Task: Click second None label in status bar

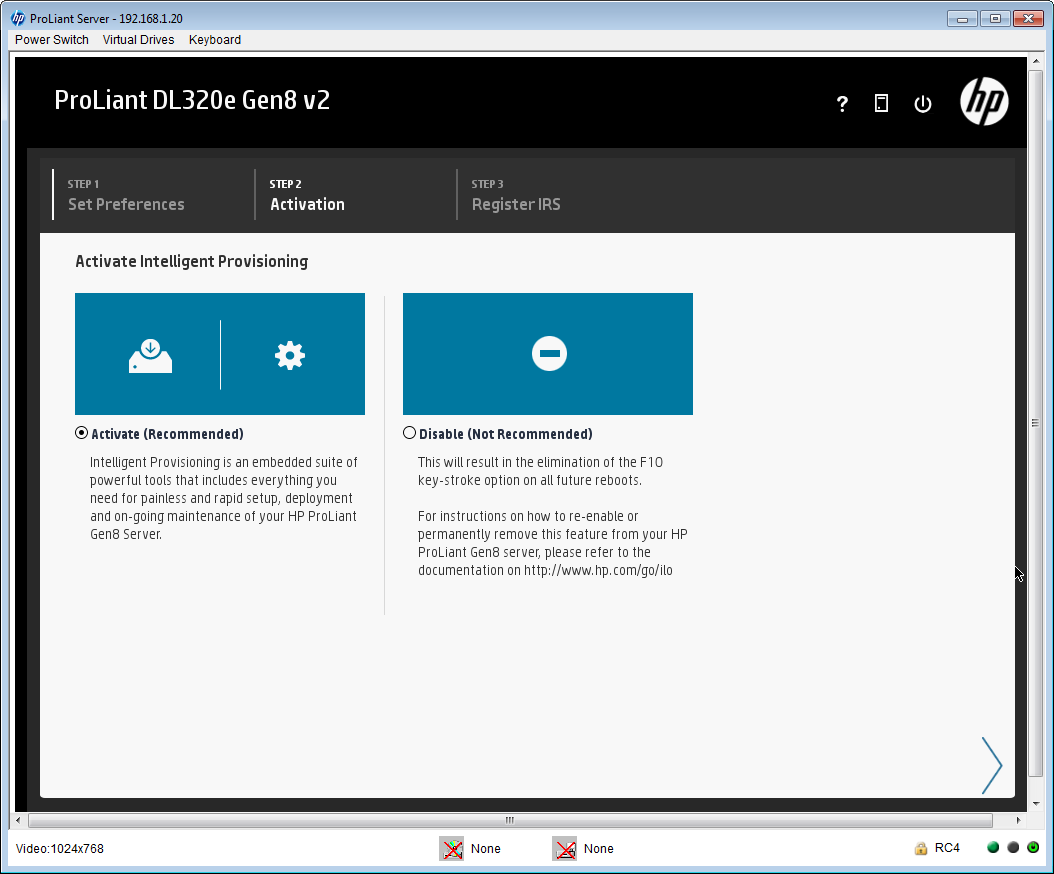Action: tap(599, 848)
